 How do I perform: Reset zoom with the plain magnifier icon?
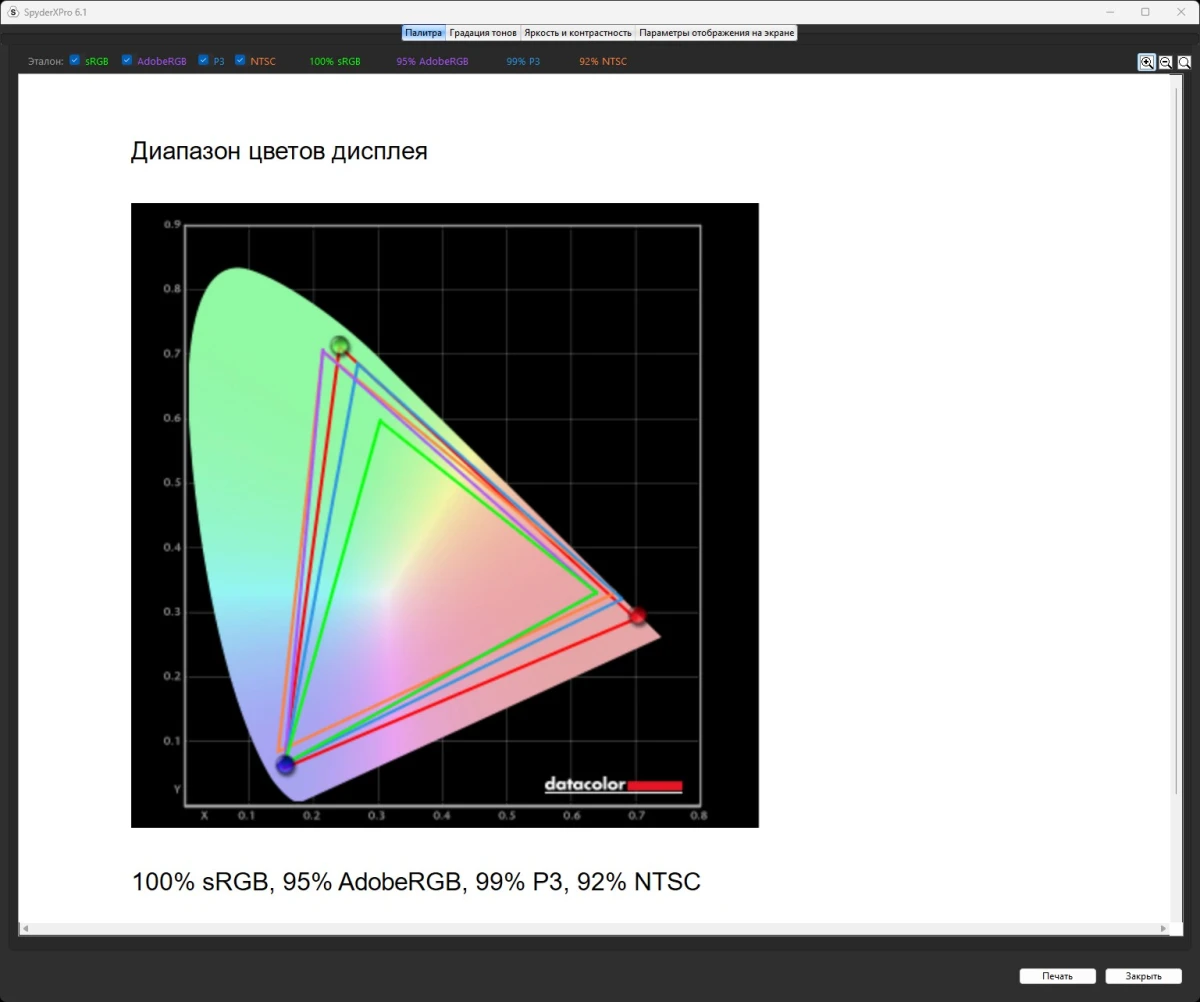[x=1184, y=62]
